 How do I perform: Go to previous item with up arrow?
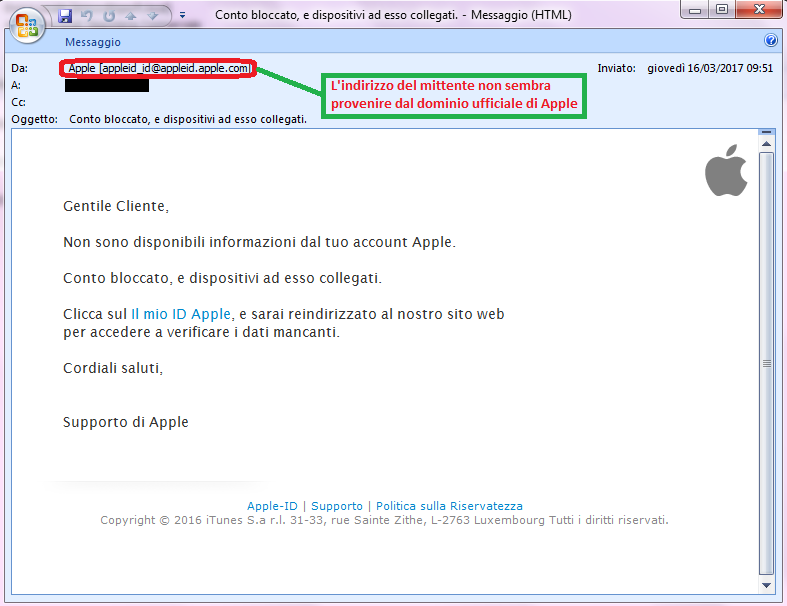[131, 16]
